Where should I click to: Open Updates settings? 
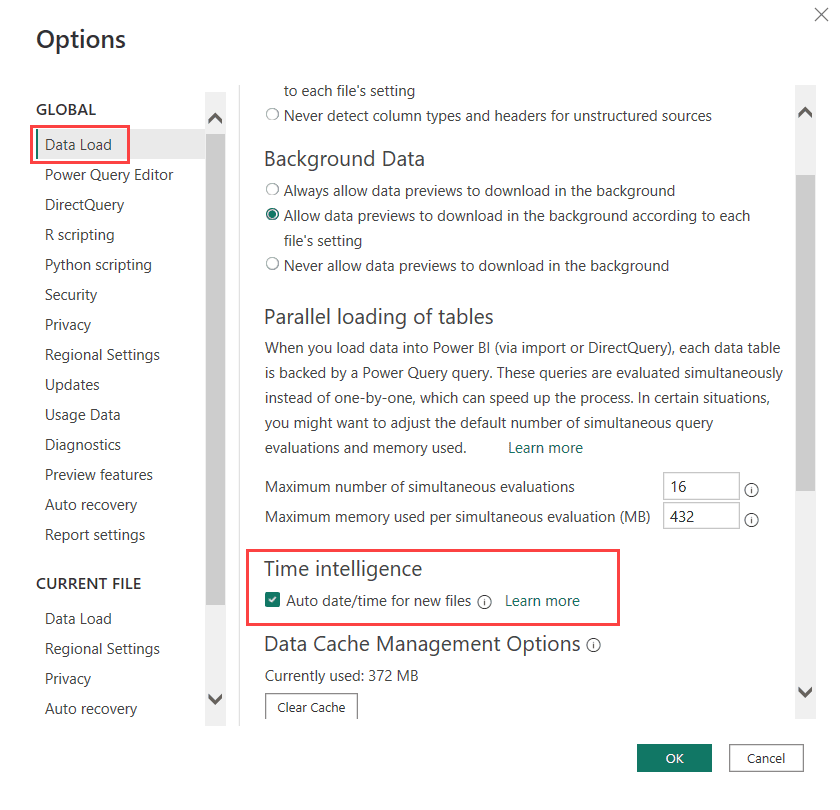point(72,385)
